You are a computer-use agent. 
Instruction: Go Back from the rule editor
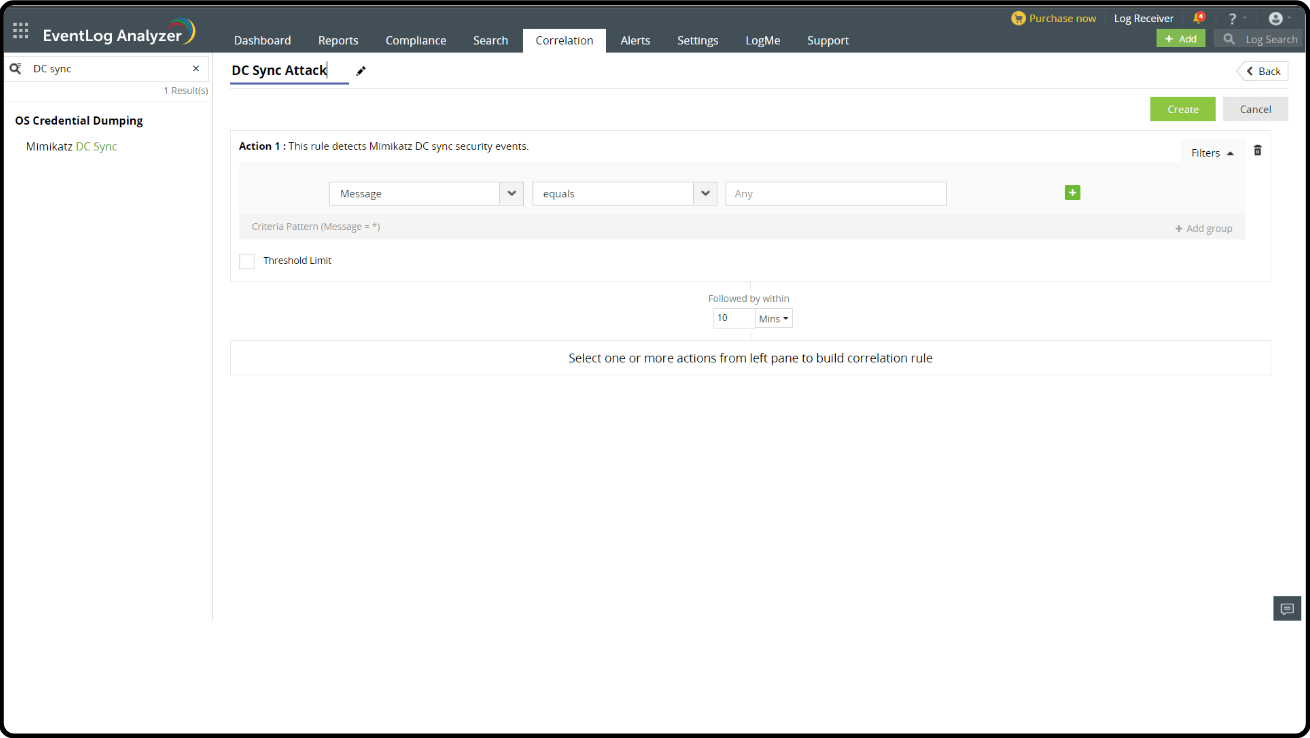[x=1263, y=71]
